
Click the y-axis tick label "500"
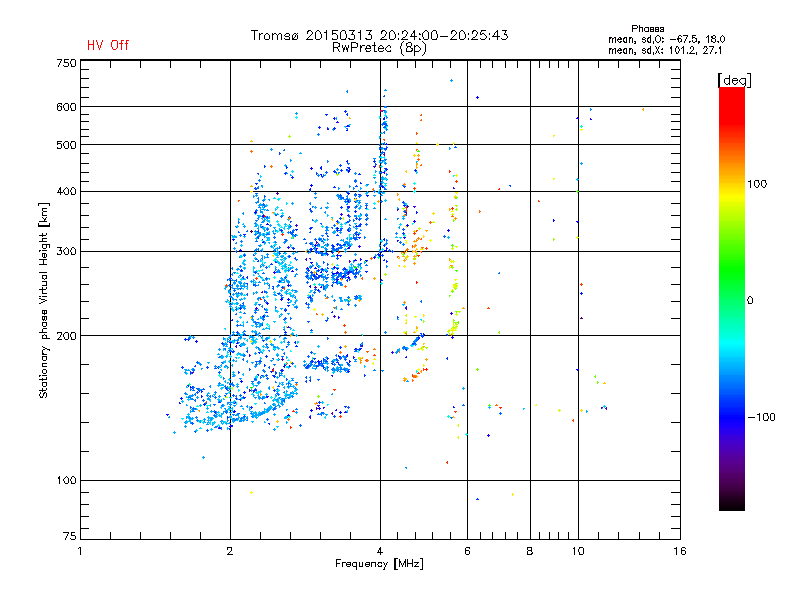click(66, 145)
